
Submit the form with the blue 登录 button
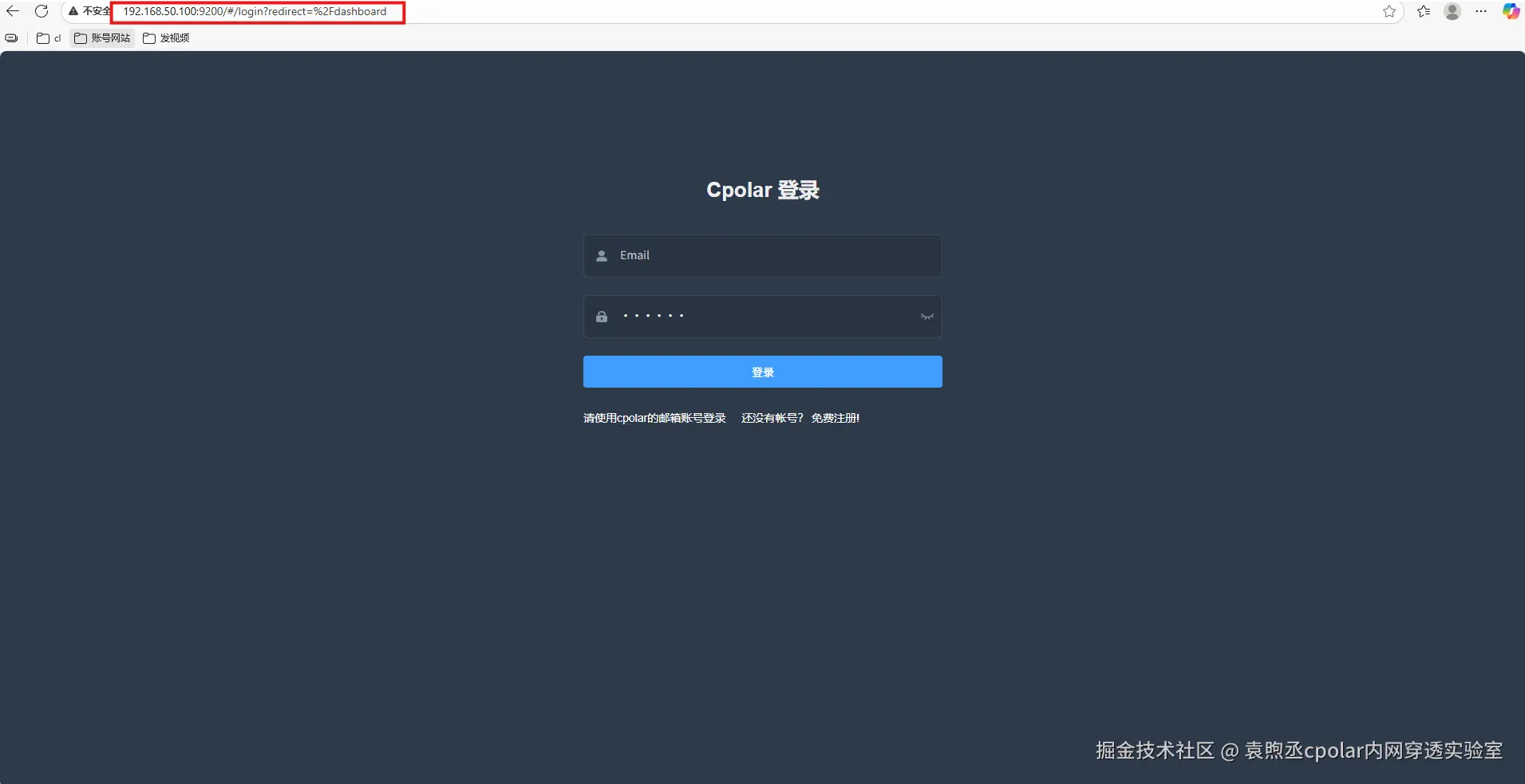tap(763, 372)
